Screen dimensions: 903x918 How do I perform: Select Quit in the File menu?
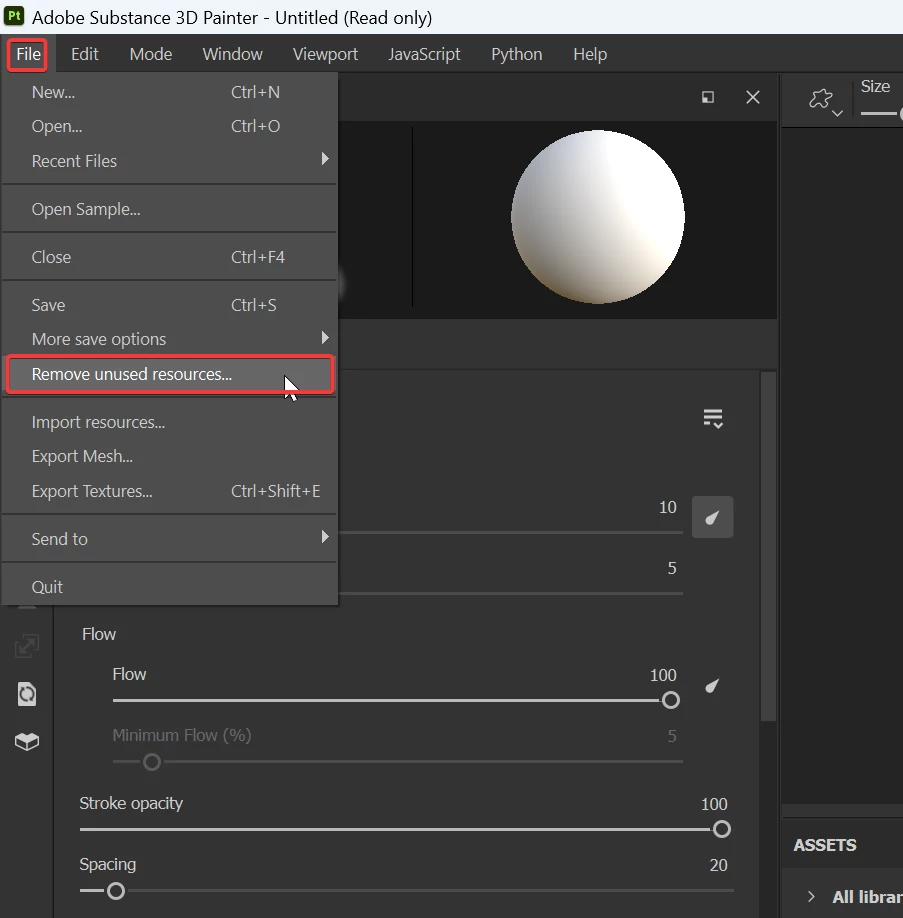pyautogui.click(x=169, y=587)
